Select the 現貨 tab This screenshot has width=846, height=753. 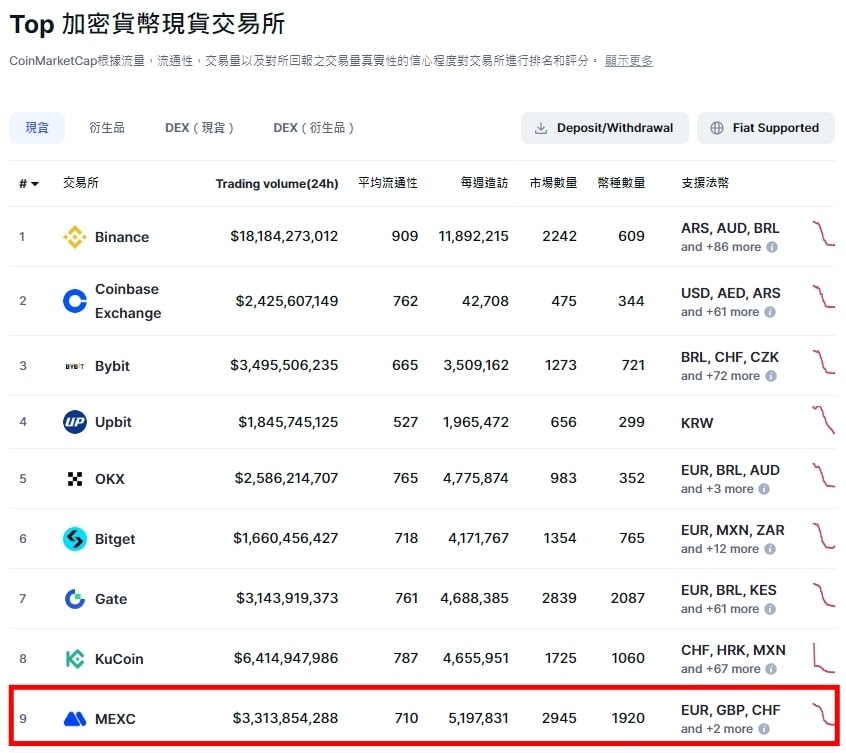point(37,128)
